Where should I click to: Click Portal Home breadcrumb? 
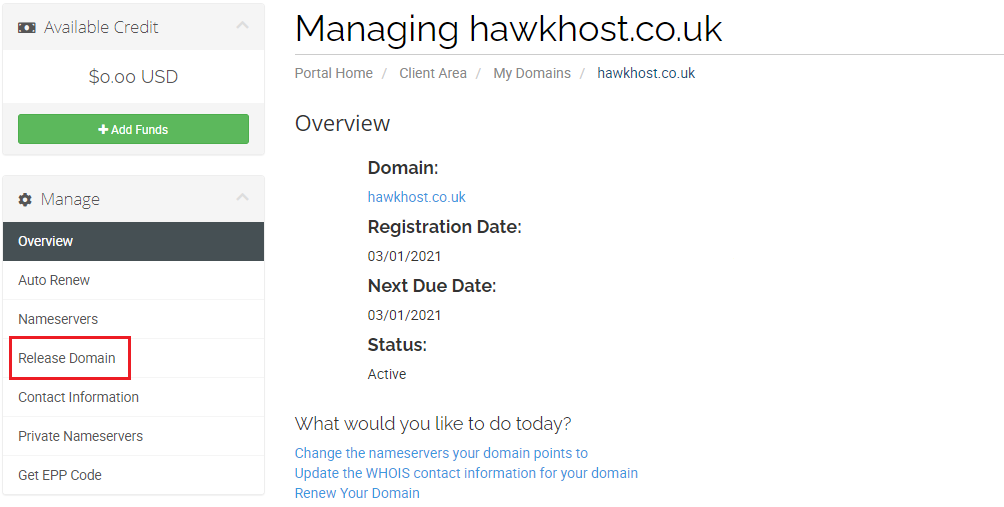[334, 73]
